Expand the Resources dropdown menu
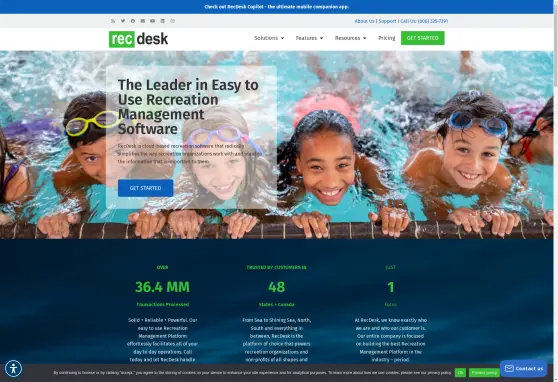This screenshot has width=558, height=382. pyautogui.click(x=350, y=38)
